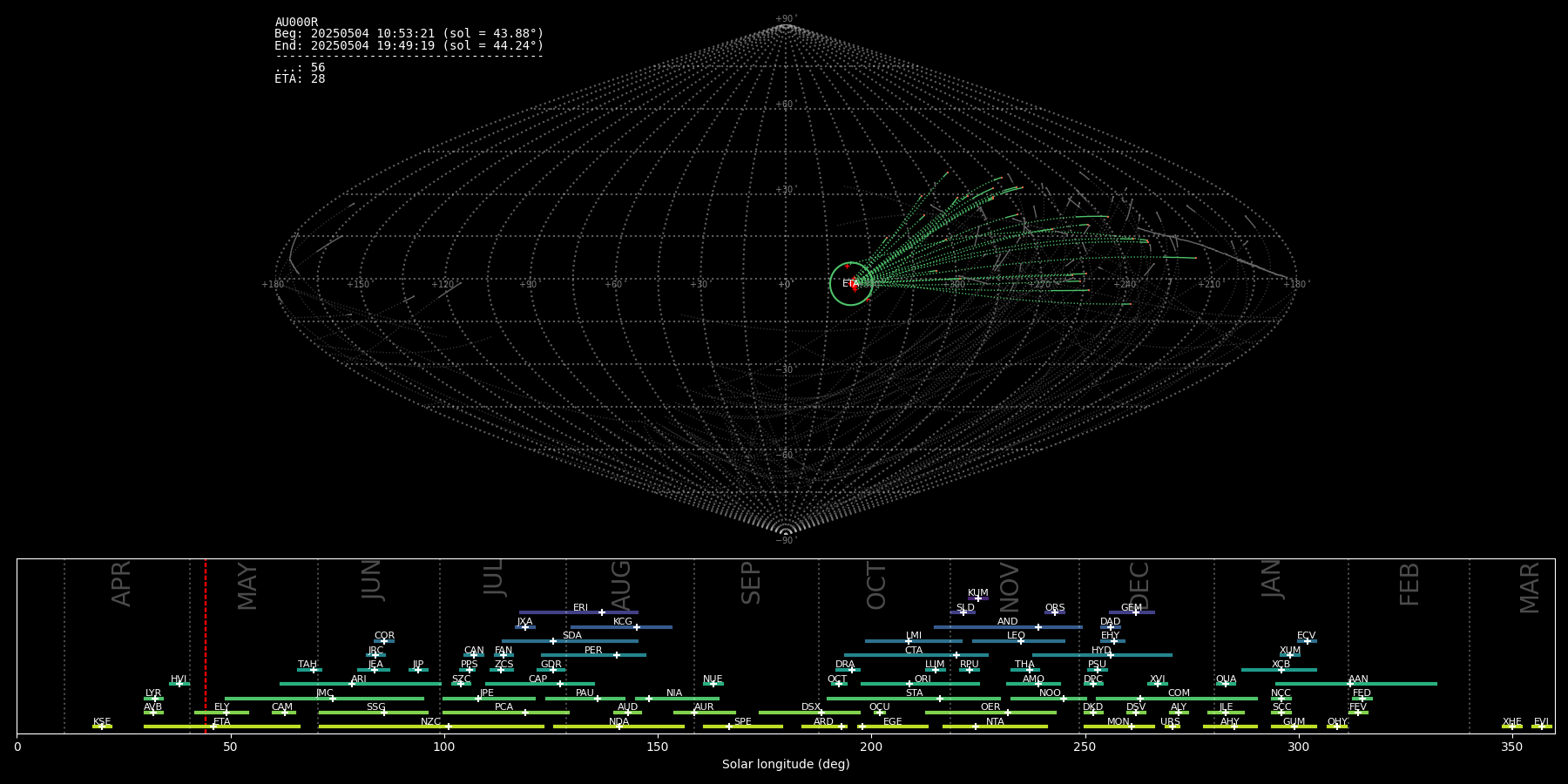Click the APR month label
The width and height of the screenshot is (1568, 784).
click(x=121, y=584)
